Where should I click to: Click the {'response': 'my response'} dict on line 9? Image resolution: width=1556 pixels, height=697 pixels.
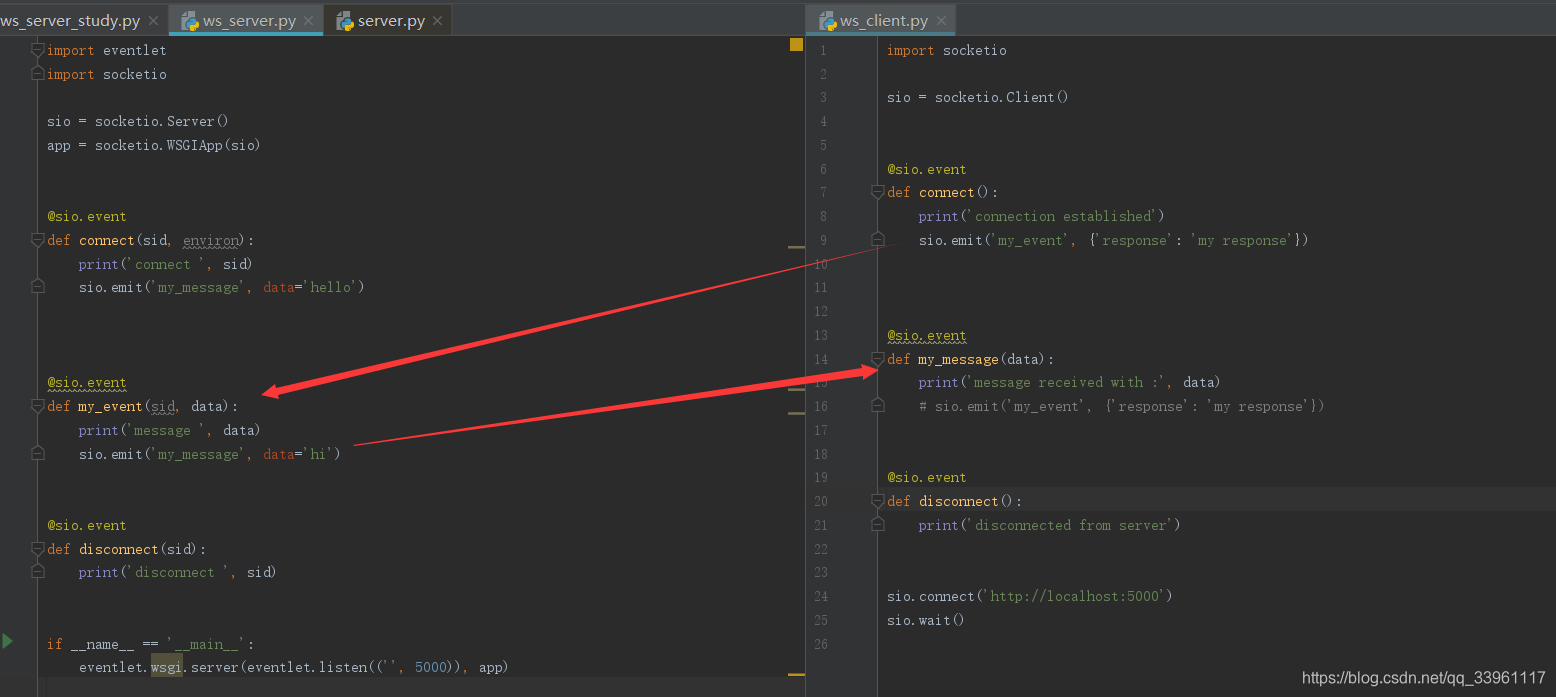point(1195,240)
